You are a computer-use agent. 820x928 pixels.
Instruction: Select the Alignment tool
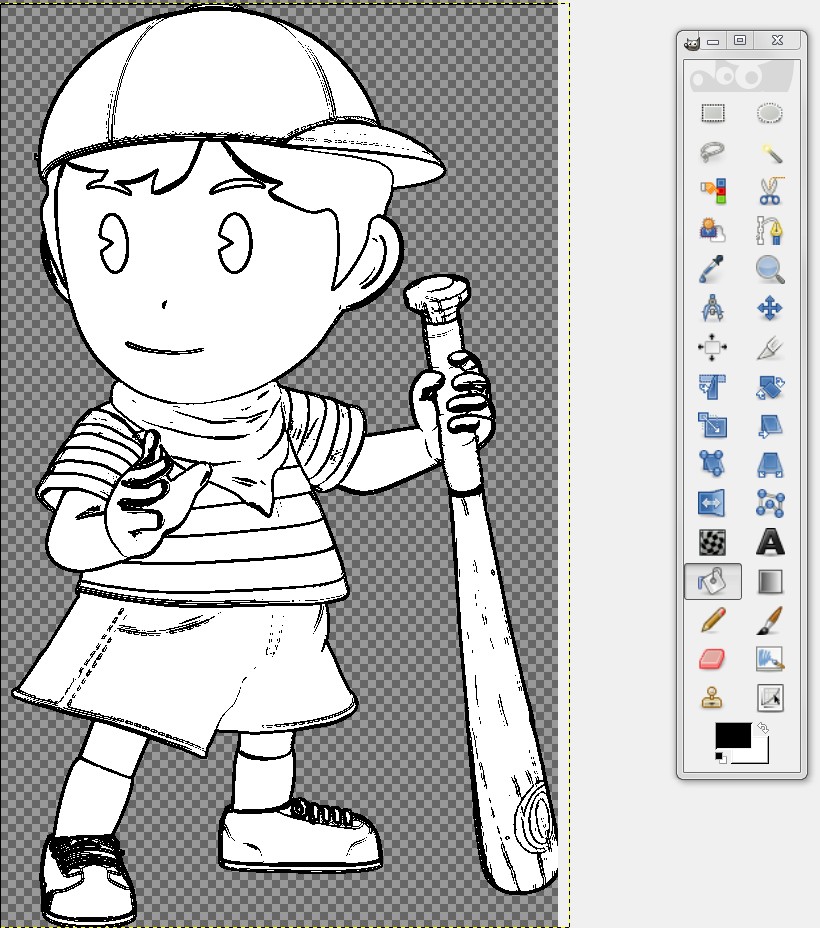[x=712, y=347]
